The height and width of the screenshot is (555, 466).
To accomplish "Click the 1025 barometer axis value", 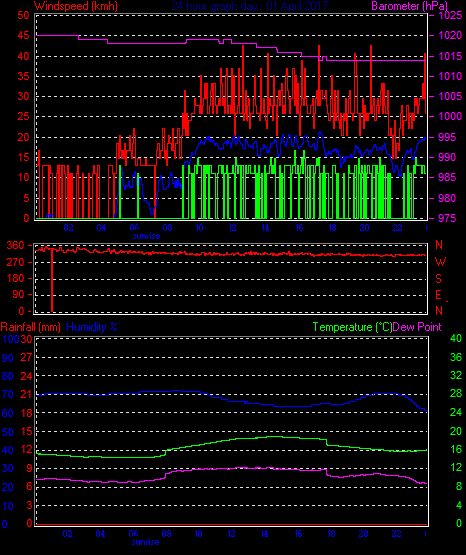I will [x=450, y=15].
